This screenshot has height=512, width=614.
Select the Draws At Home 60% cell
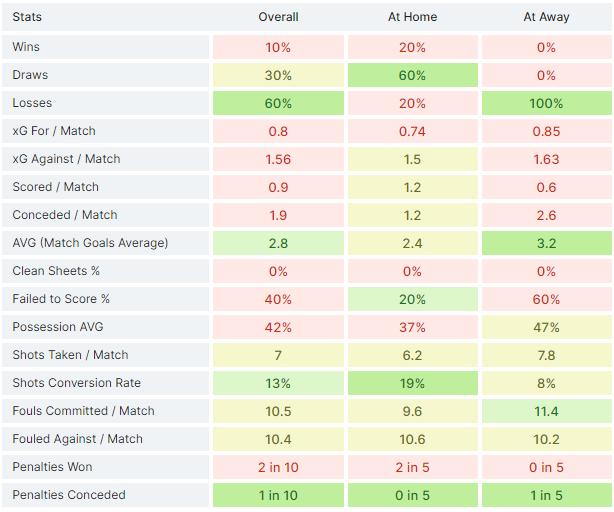click(x=412, y=75)
